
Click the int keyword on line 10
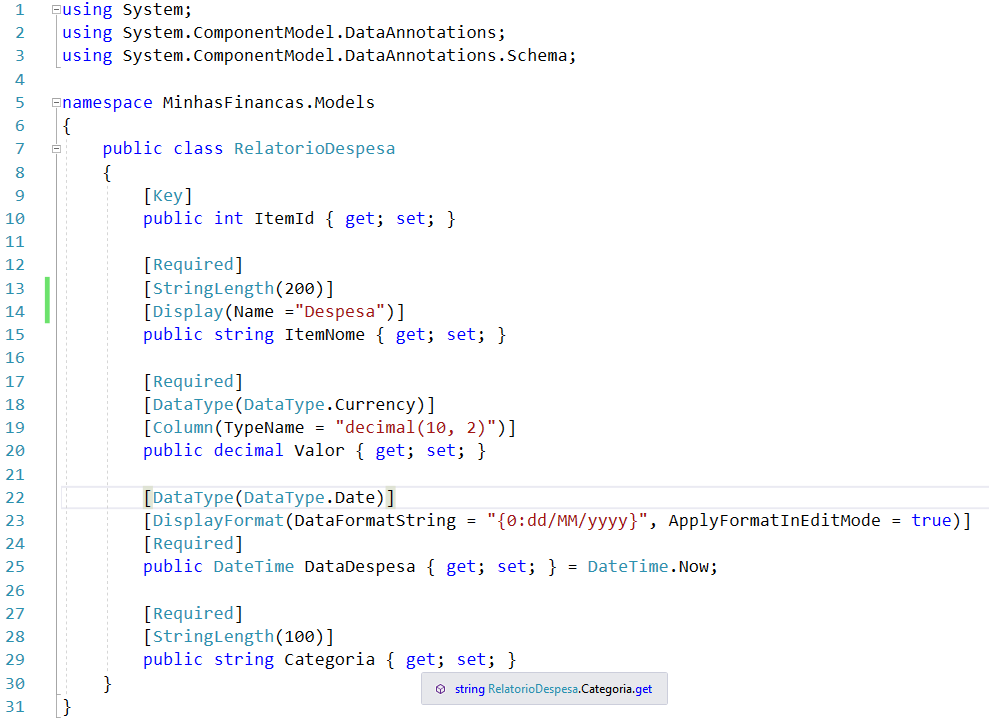coord(228,219)
